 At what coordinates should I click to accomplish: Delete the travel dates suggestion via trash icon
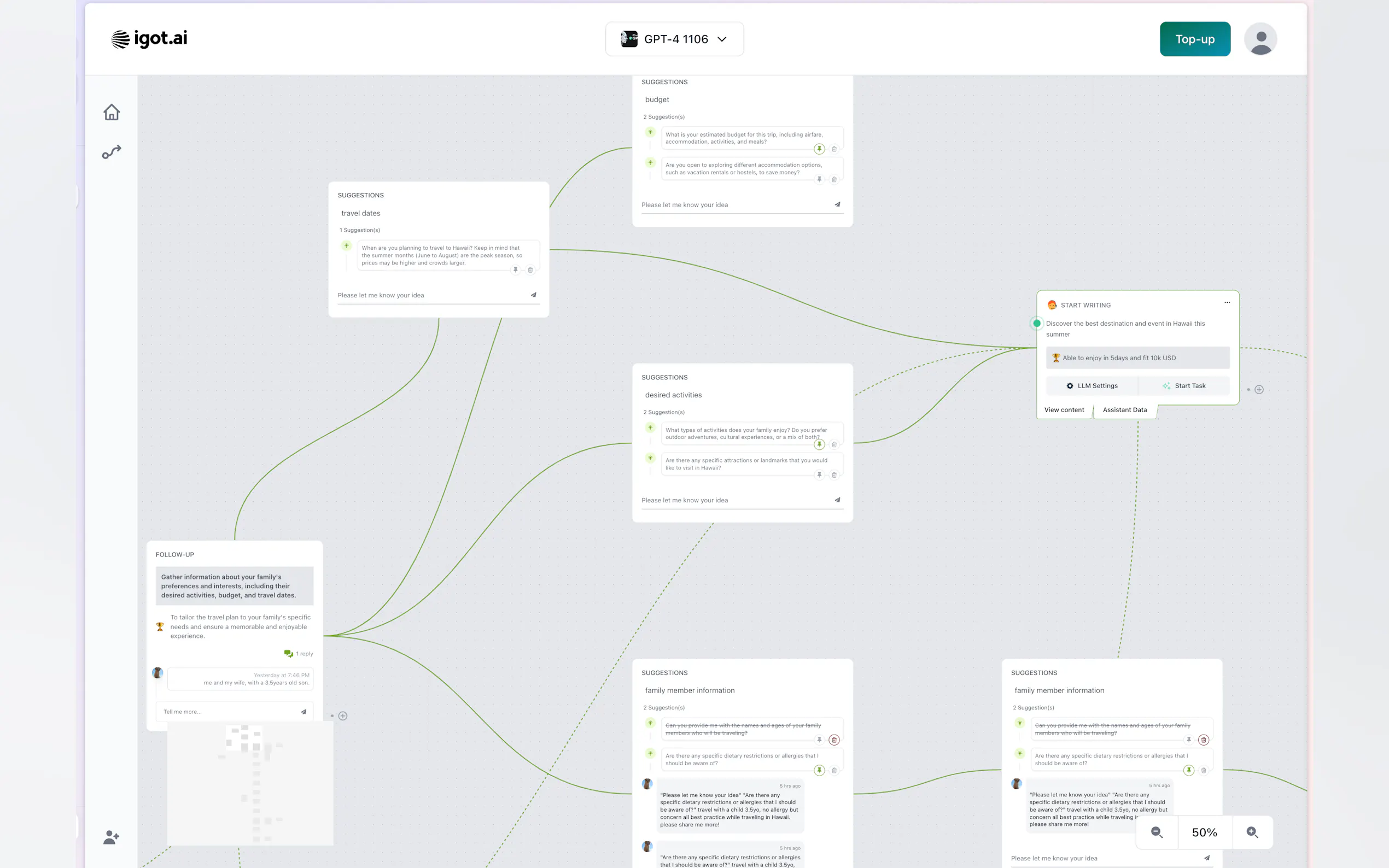(x=530, y=270)
